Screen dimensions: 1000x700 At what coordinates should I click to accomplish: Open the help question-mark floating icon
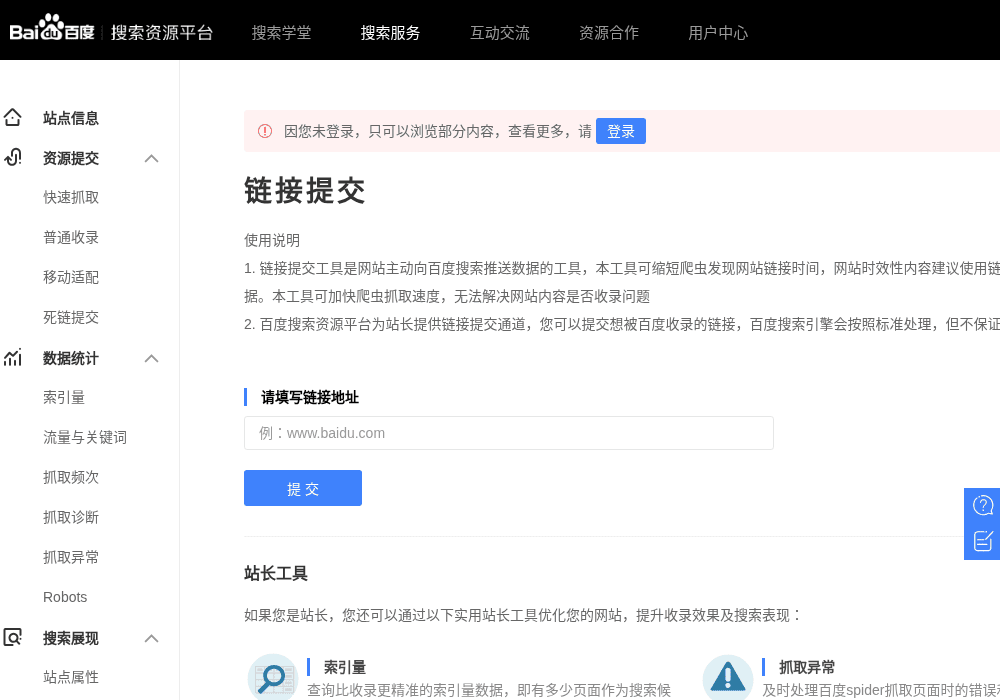coord(983,506)
